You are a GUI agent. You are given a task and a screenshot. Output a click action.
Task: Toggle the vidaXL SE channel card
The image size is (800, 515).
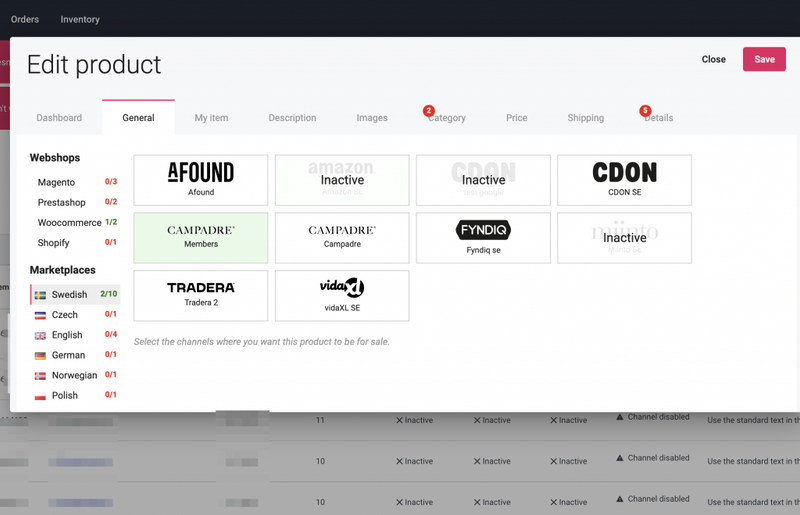[x=342, y=296]
